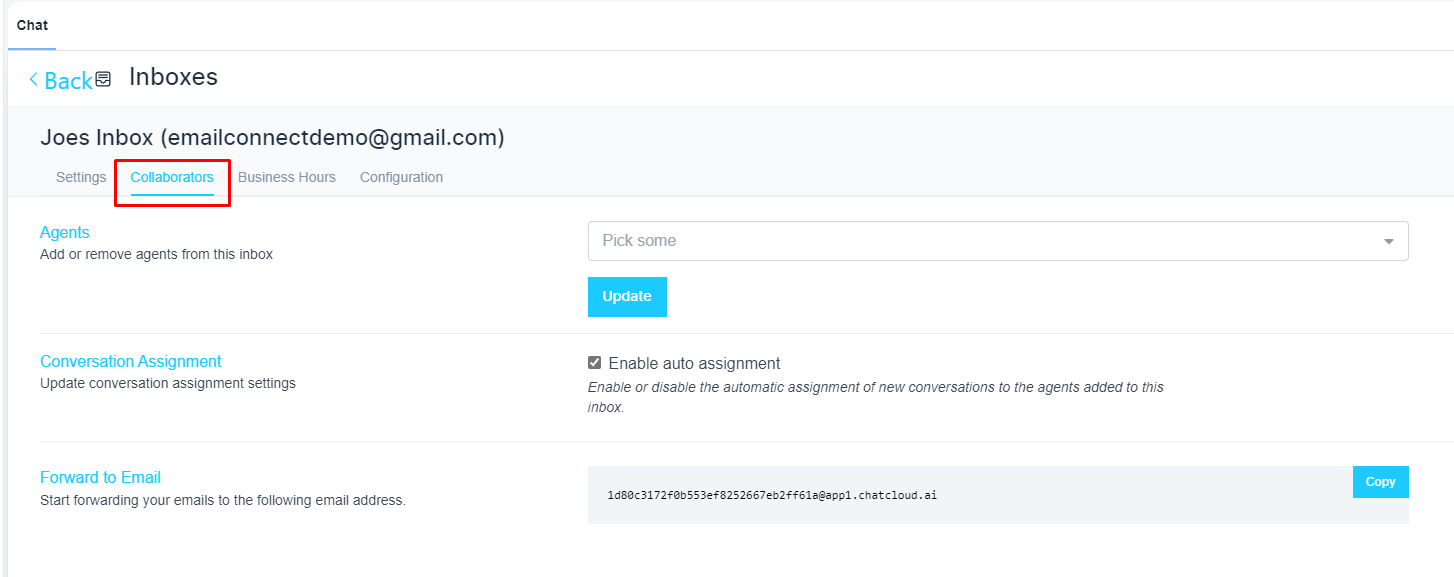Click the Agents section heading
The width and height of the screenshot is (1454, 577).
coord(65,232)
